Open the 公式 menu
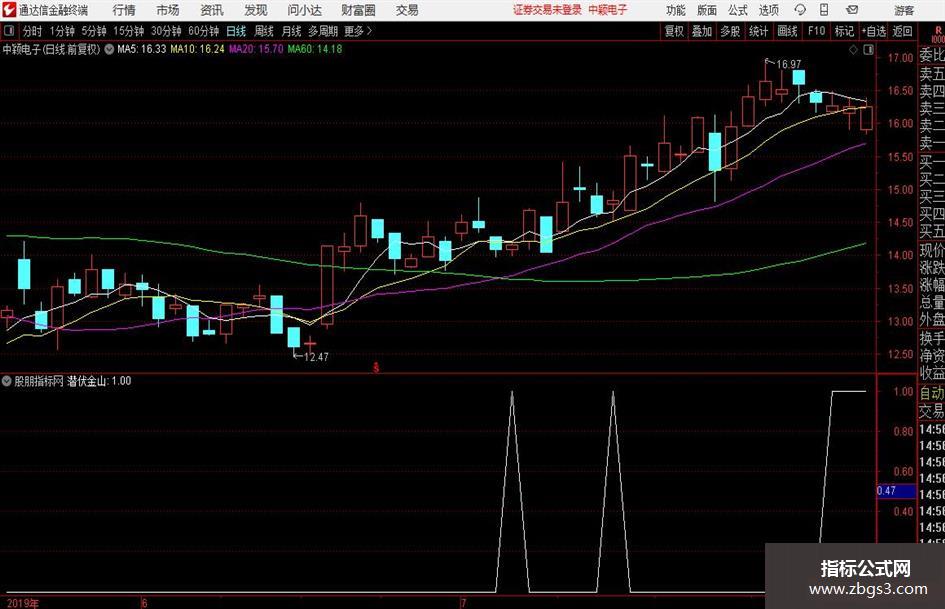 pyautogui.click(x=737, y=10)
